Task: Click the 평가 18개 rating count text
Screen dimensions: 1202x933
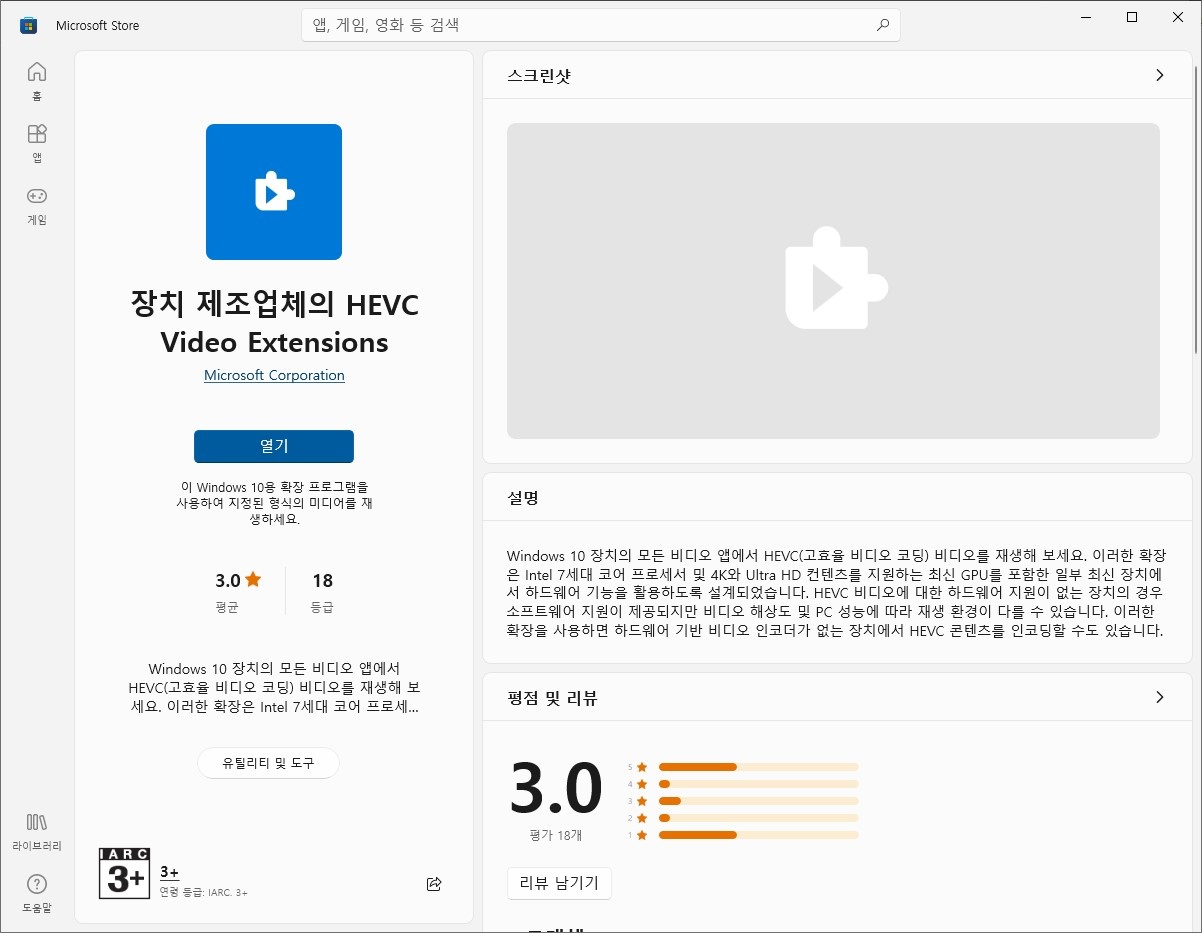Action: pos(556,835)
